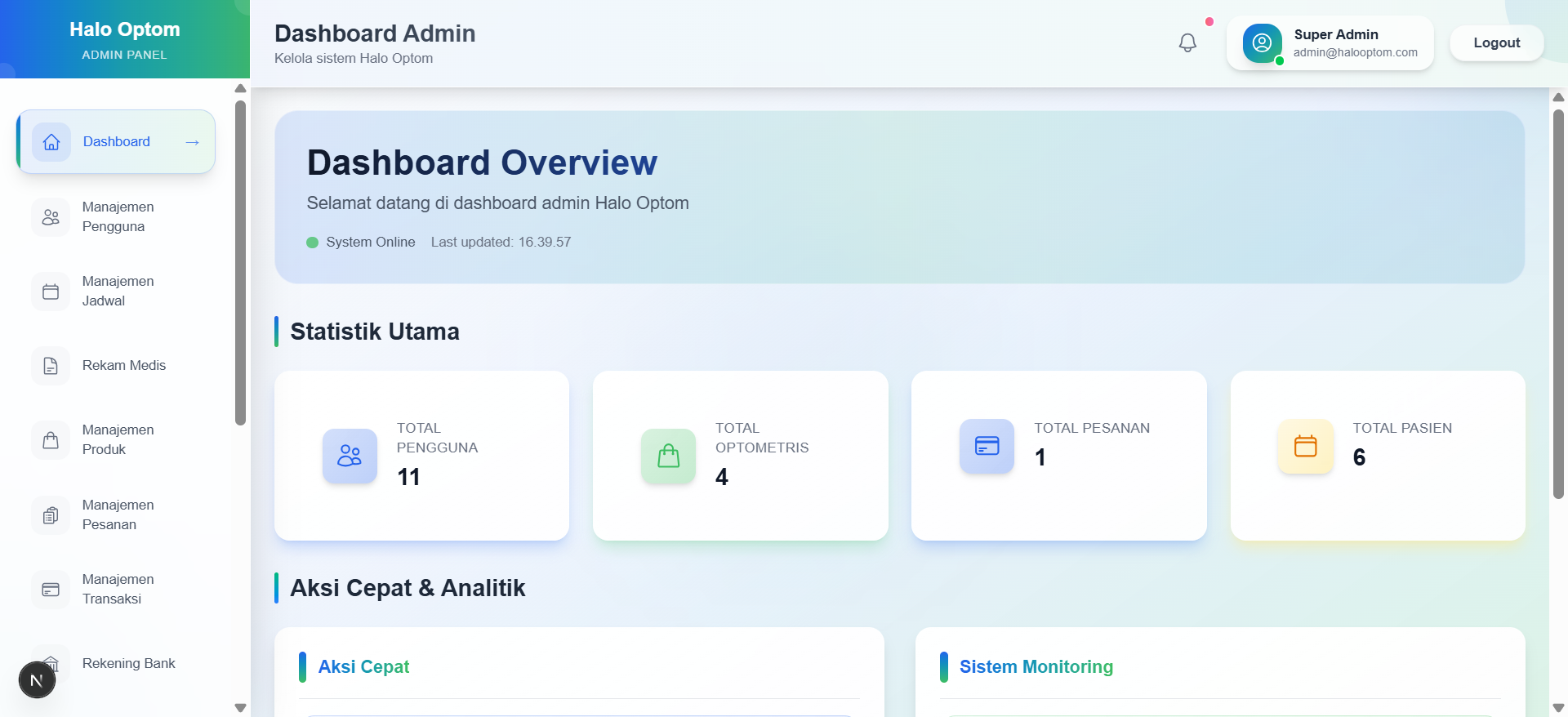
Task: Click the Rekam Medis document icon
Action: pyautogui.click(x=51, y=366)
